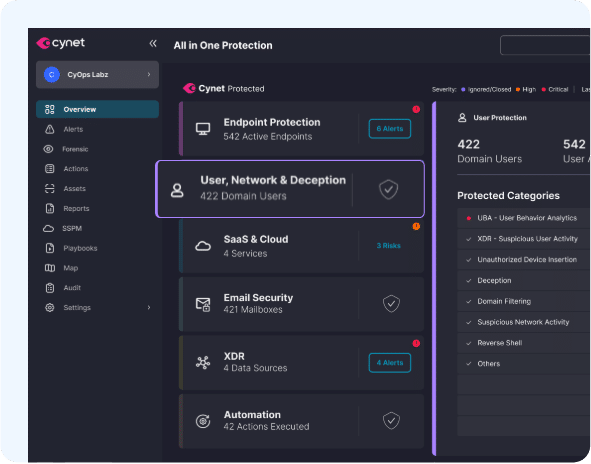Select XDR - Suspicious User Activity category
This screenshot has height=464, width=591.
(524, 239)
